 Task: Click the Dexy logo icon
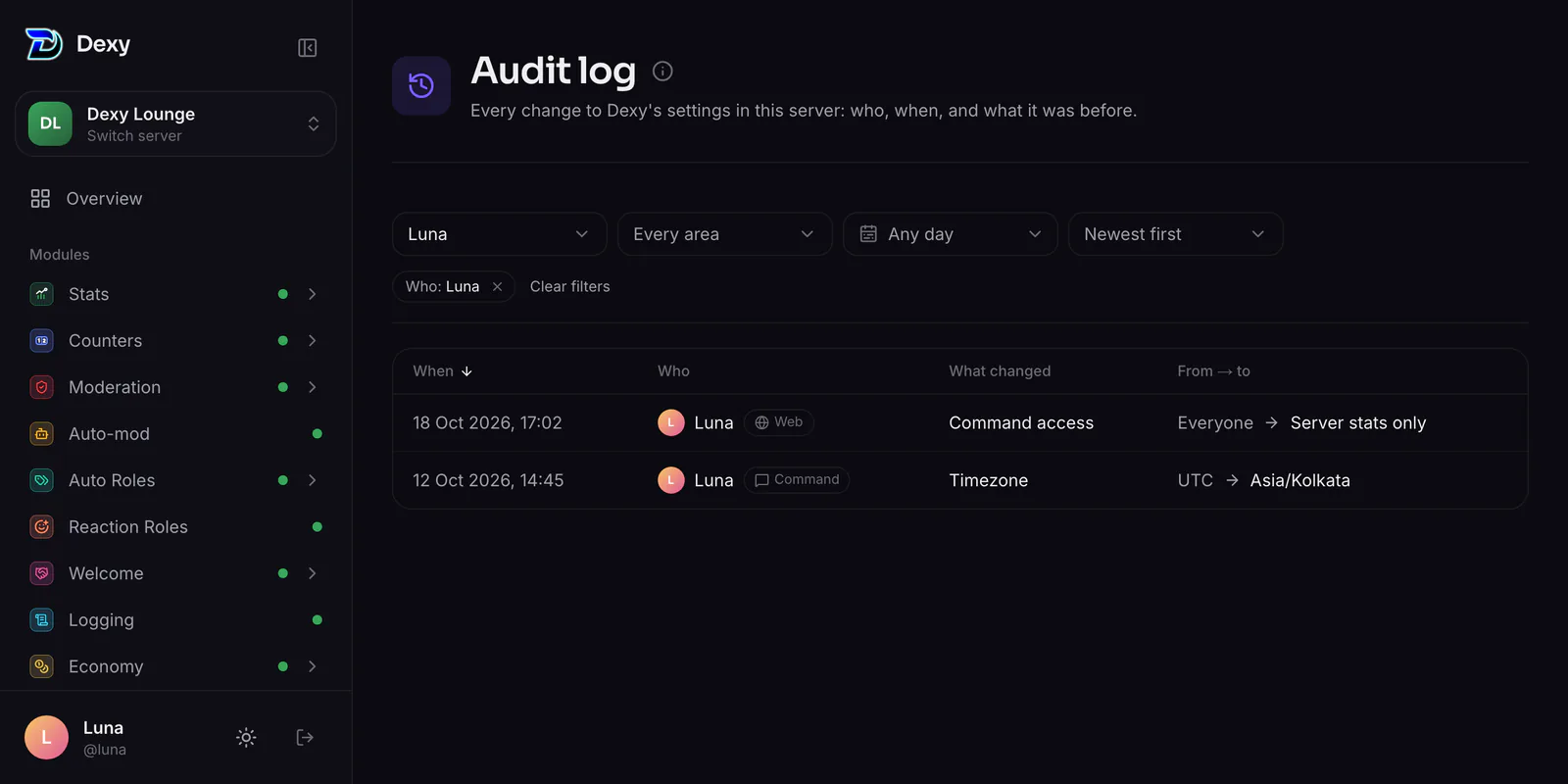click(44, 44)
